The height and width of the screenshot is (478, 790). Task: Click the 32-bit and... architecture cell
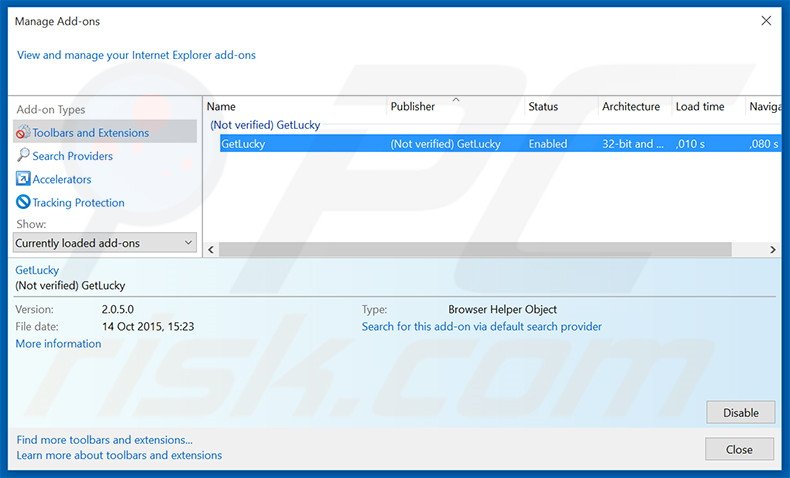point(633,144)
